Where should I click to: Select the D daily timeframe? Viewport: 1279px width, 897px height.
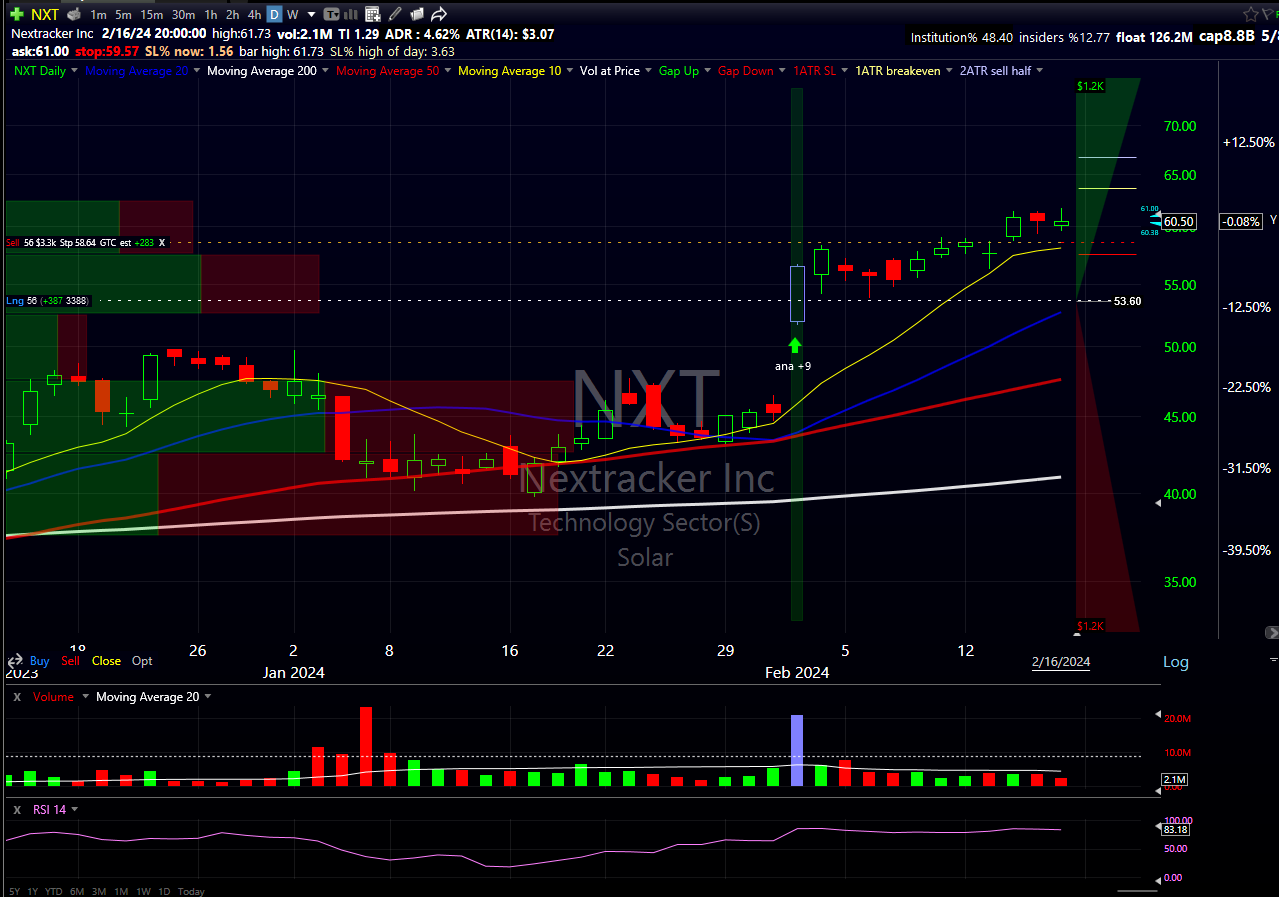pyautogui.click(x=274, y=14)
